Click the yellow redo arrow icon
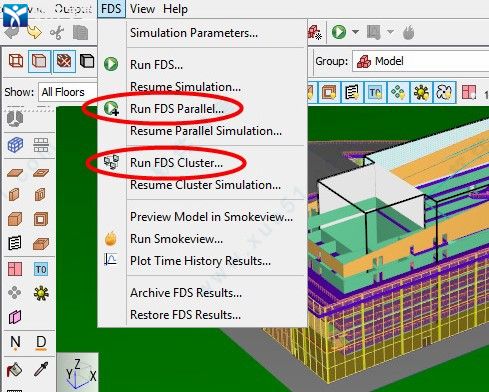 click(x=34, y=32)
